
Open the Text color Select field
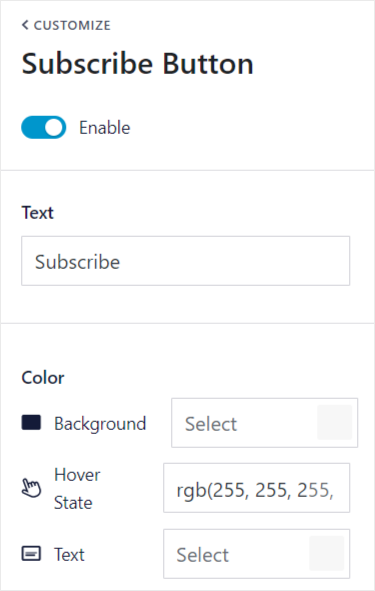(256, 554)
